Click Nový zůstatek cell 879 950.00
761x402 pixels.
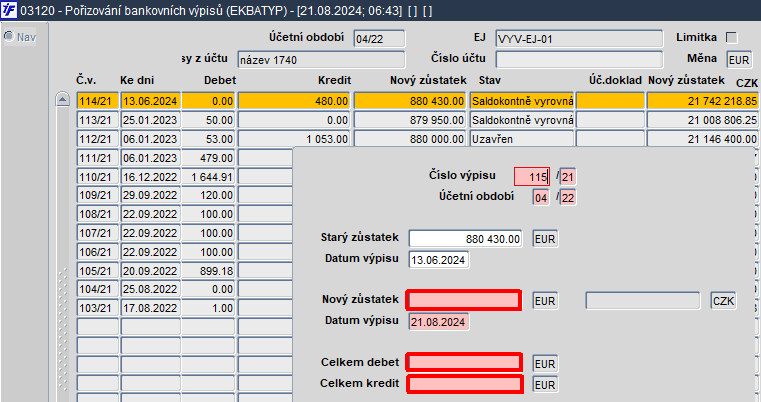pyautogui.click(x=410, y=120)
